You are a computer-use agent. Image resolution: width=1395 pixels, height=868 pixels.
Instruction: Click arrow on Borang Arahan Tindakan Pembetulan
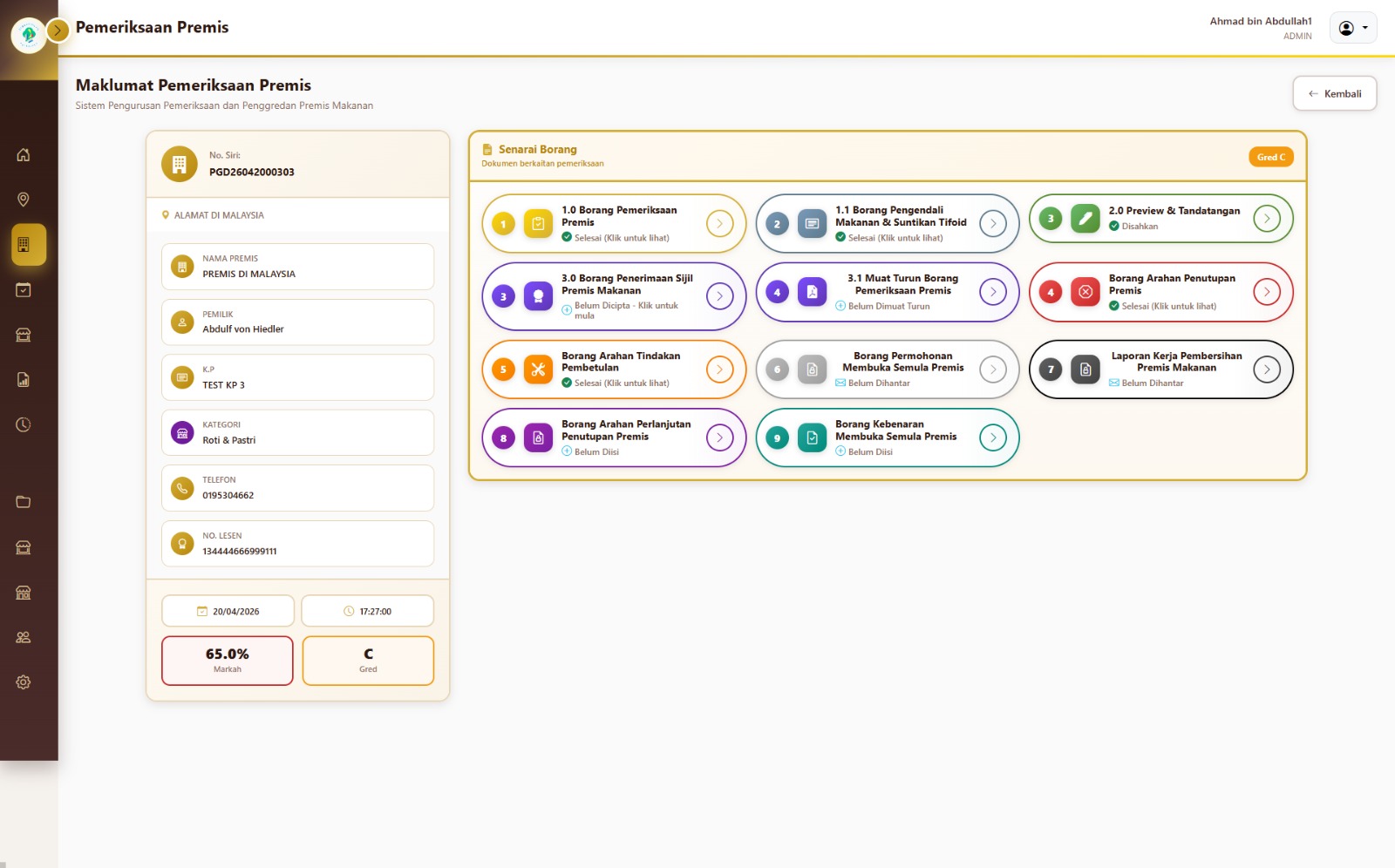(x=719, y=370)
